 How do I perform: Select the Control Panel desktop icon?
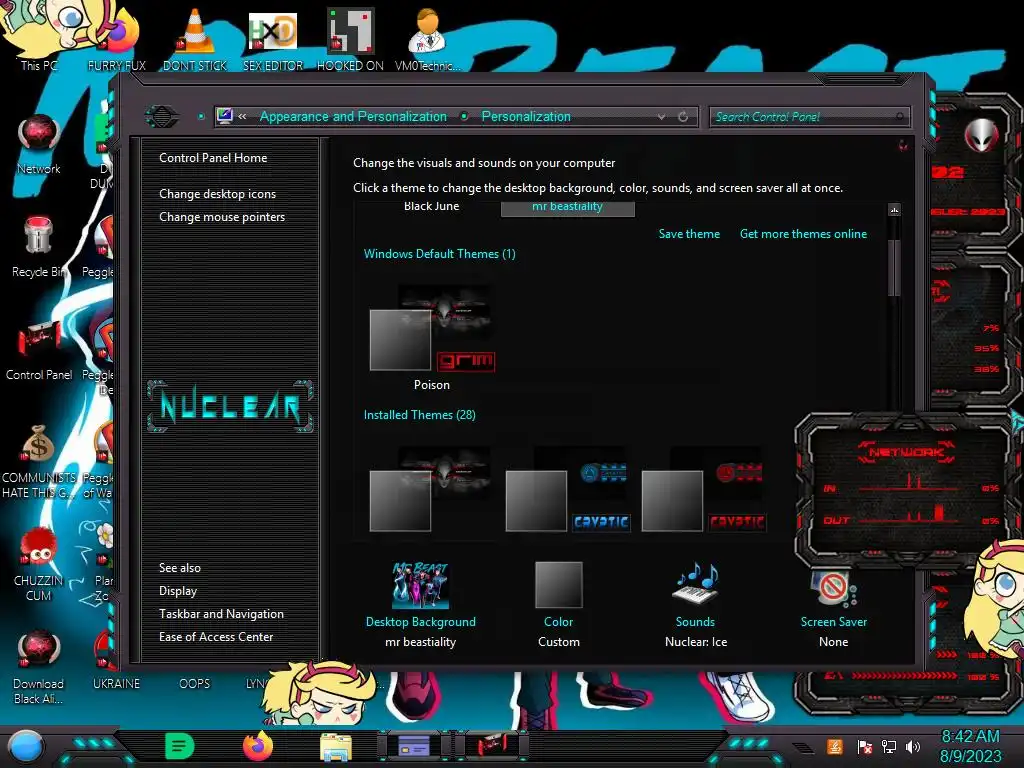tap(39, 350)
